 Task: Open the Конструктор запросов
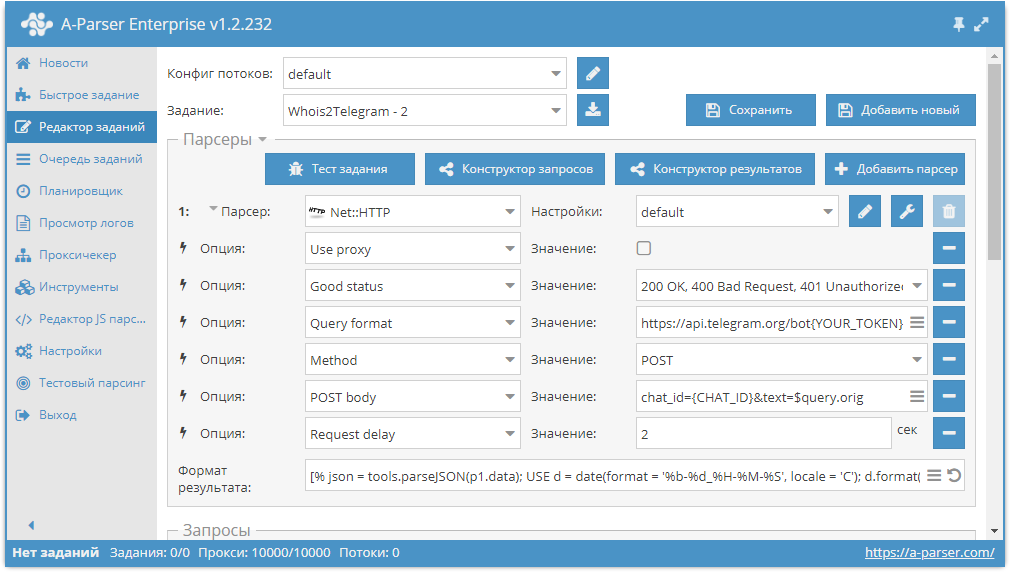[515, 169]
